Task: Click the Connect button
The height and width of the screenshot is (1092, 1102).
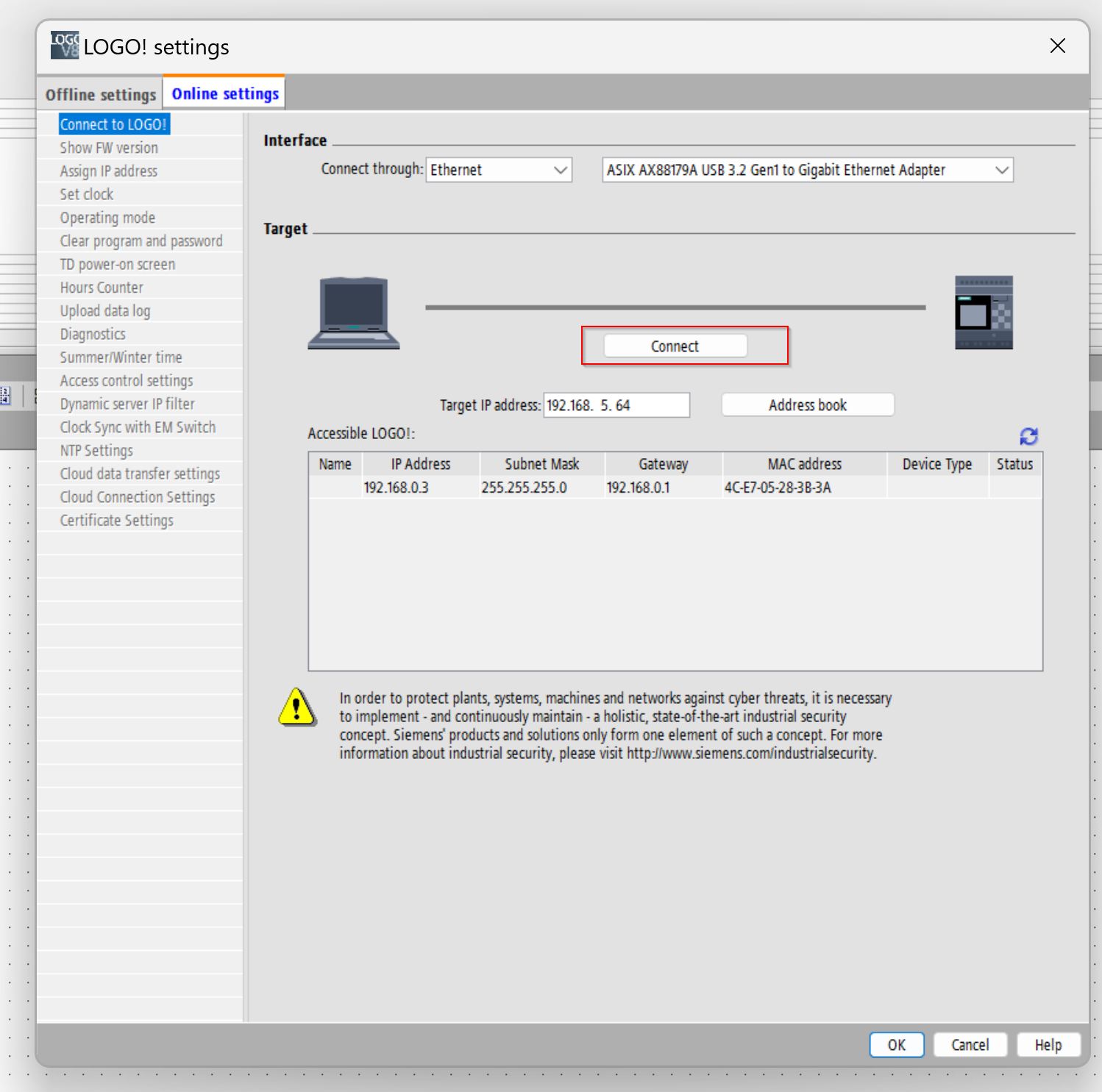Action: click(675, 346)
